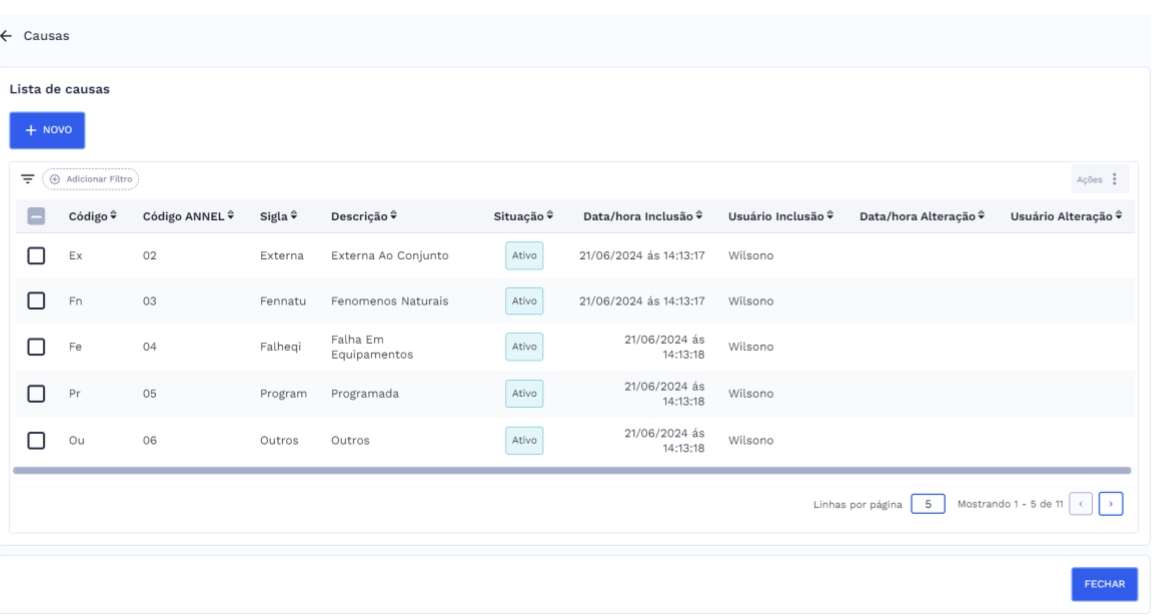Toggle the select-all header checkbox
This screenshot has width=1152, height=616.
coord(37,217)
